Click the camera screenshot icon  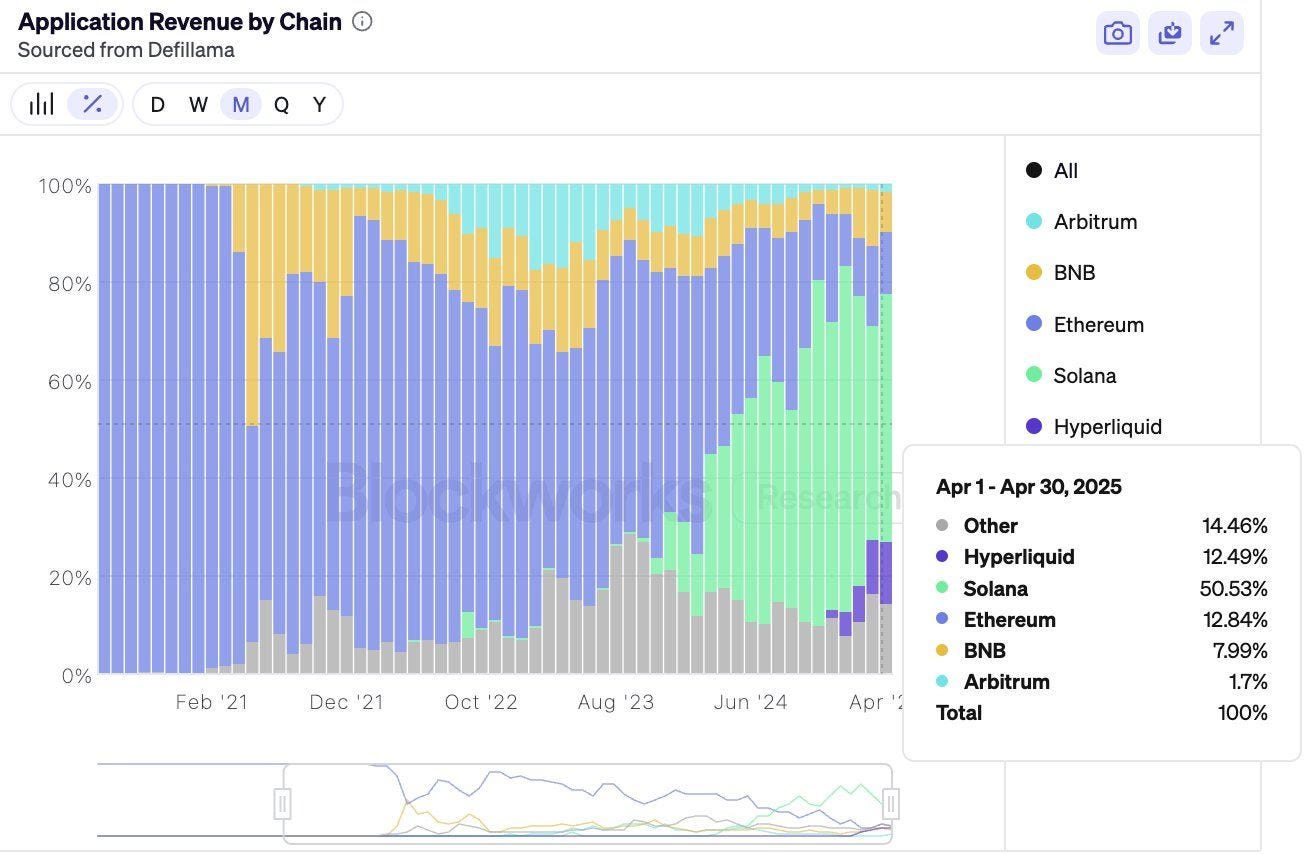[x=1117, y=33]
